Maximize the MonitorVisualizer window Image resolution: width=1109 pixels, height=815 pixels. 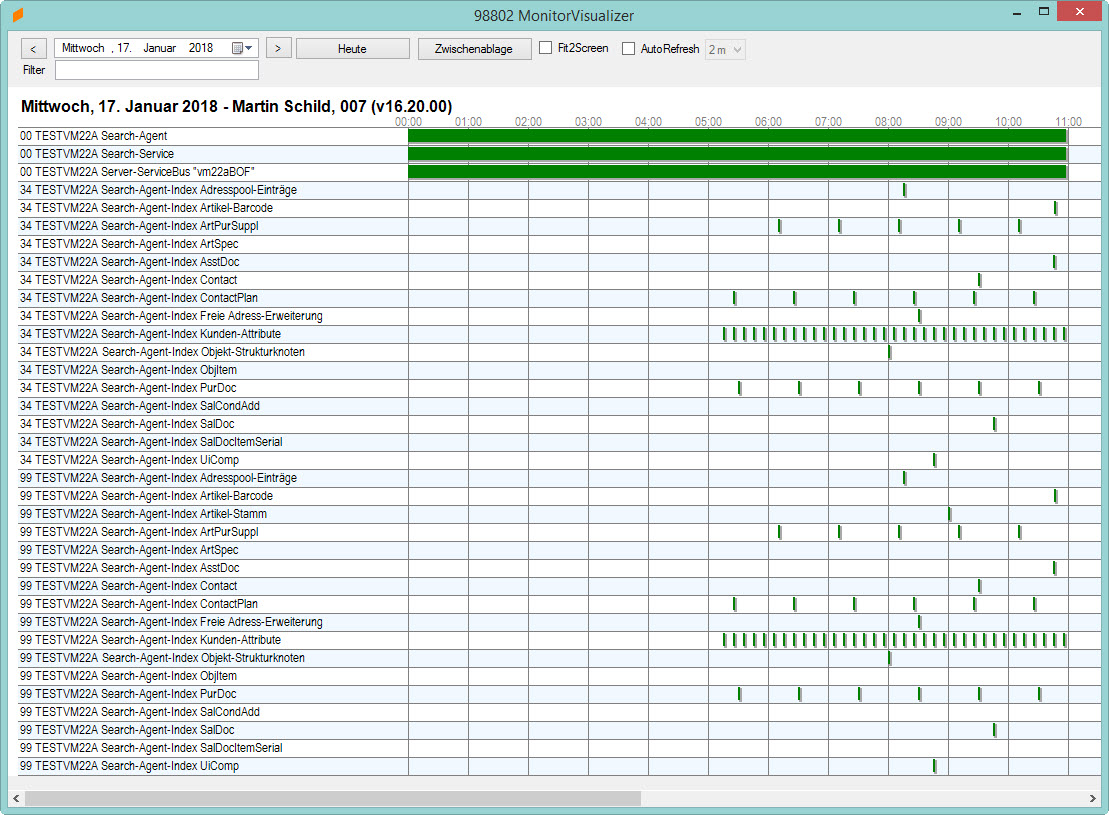(1043, 11)
